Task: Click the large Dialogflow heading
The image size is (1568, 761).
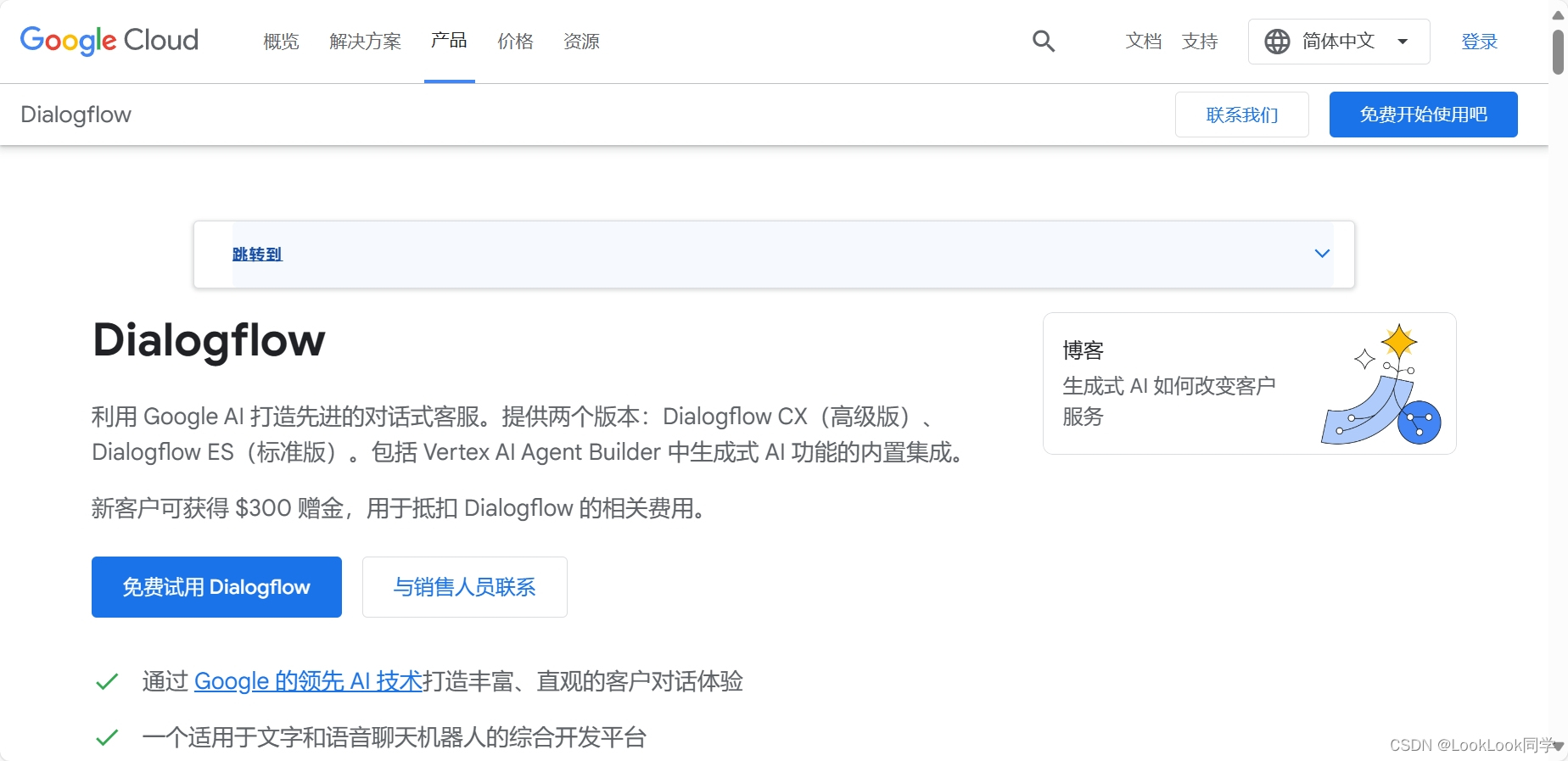Action: 209,340
